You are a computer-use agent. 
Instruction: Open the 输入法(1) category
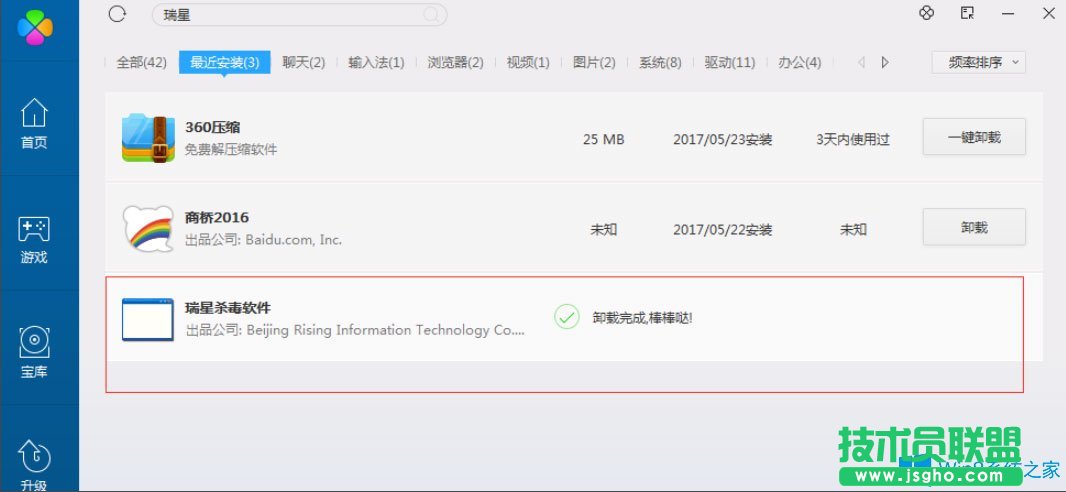click(x=376, y=63)
